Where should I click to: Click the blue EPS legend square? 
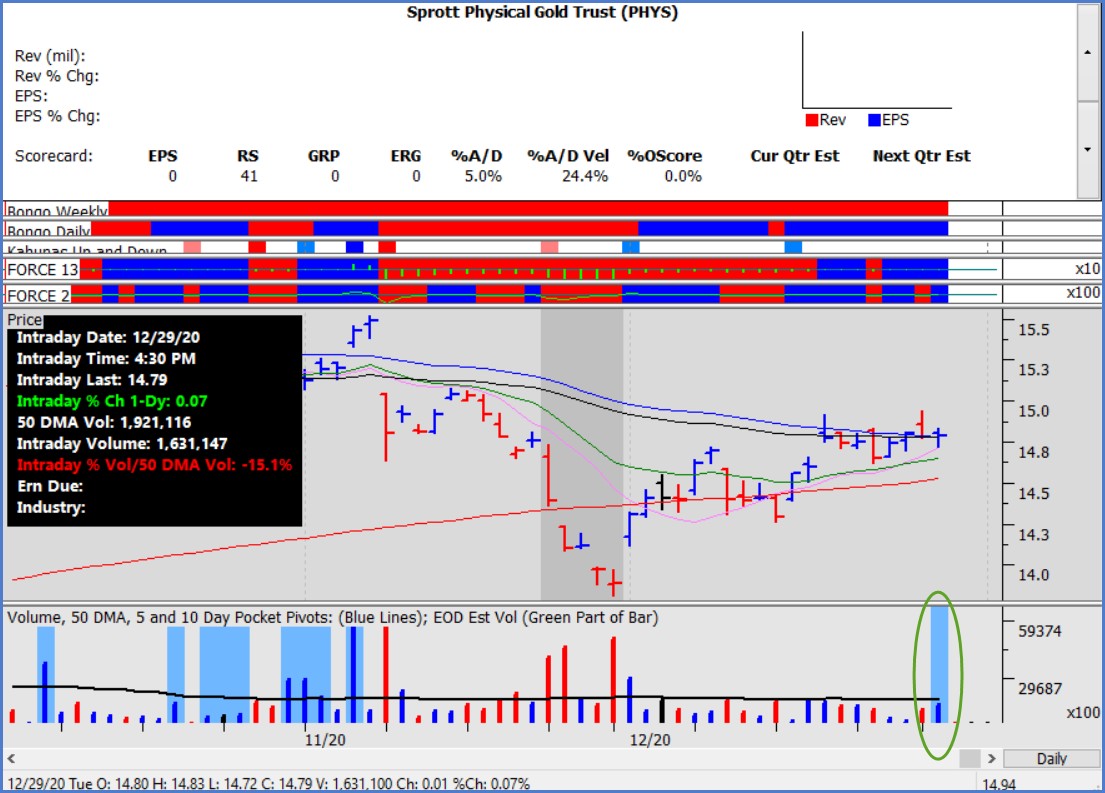pos(873,120)
